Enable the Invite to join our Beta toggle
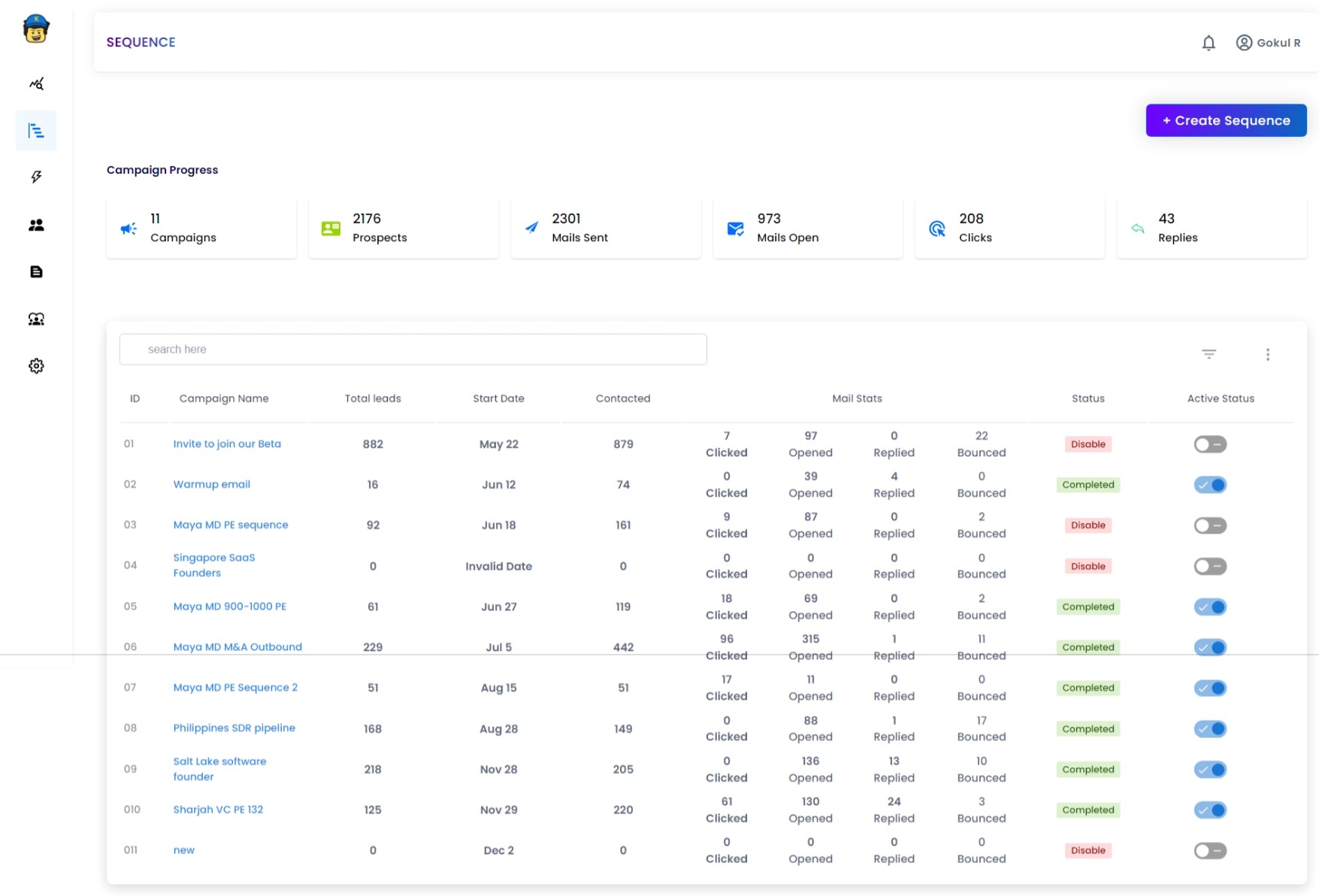The image size is (1319, 896). (1209, 444)
